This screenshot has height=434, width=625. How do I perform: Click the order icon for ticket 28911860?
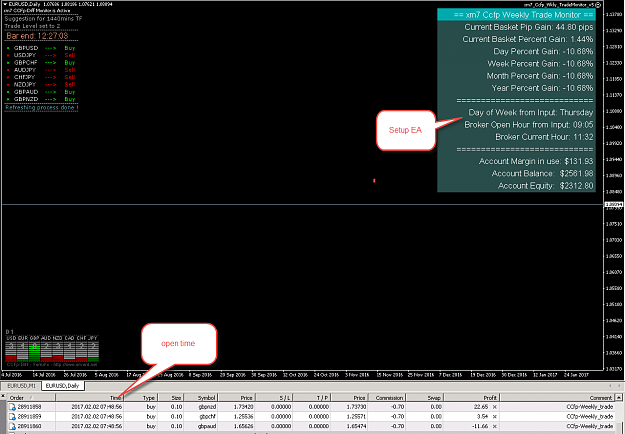point(12,426)
